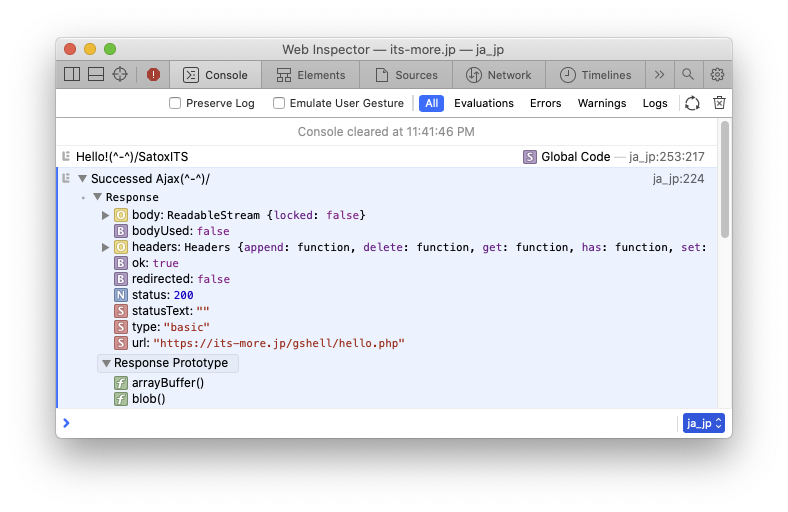This screenshot has height=512, width=788.
Task: Enable Emulate User Gesture checkbox
Action: point(279,103)
